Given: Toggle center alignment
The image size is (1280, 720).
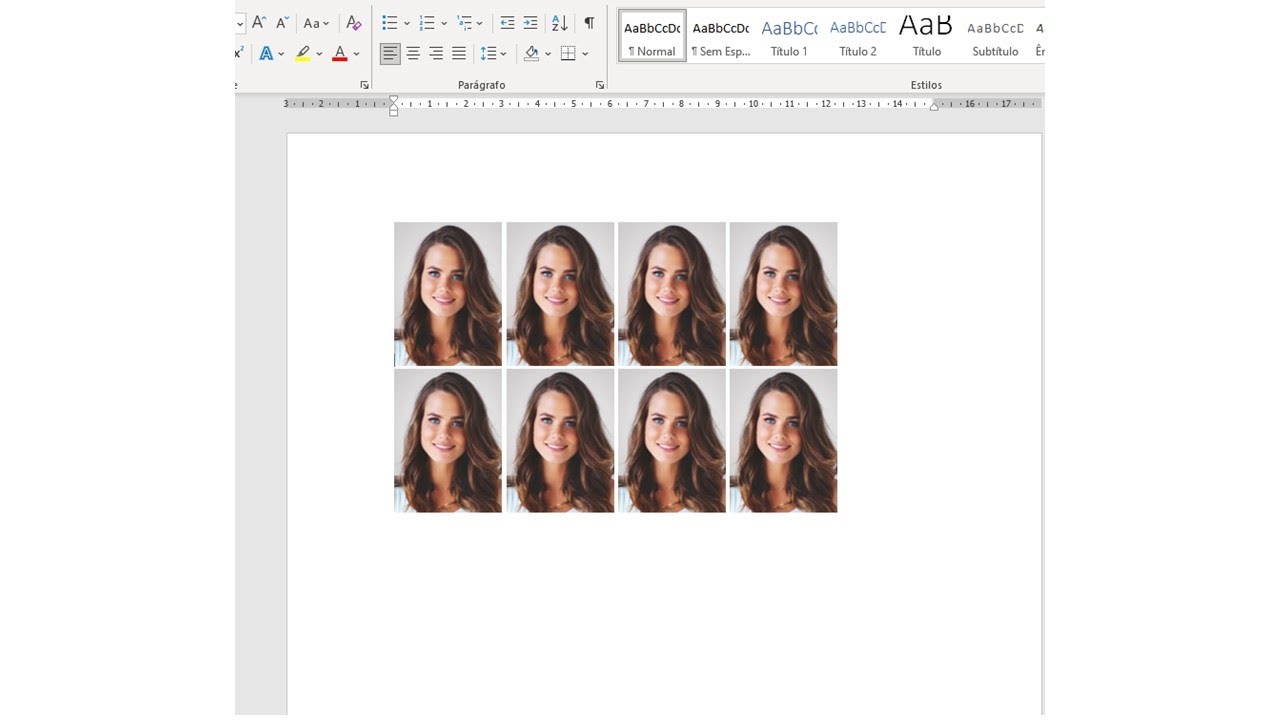Looking at the screenshot, I should pyautogui.click(x=413, y=54).
